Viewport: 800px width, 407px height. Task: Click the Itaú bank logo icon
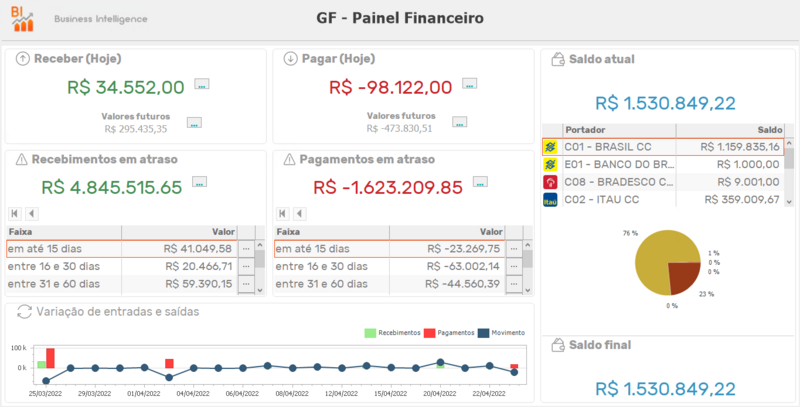(x=550, y=200)
